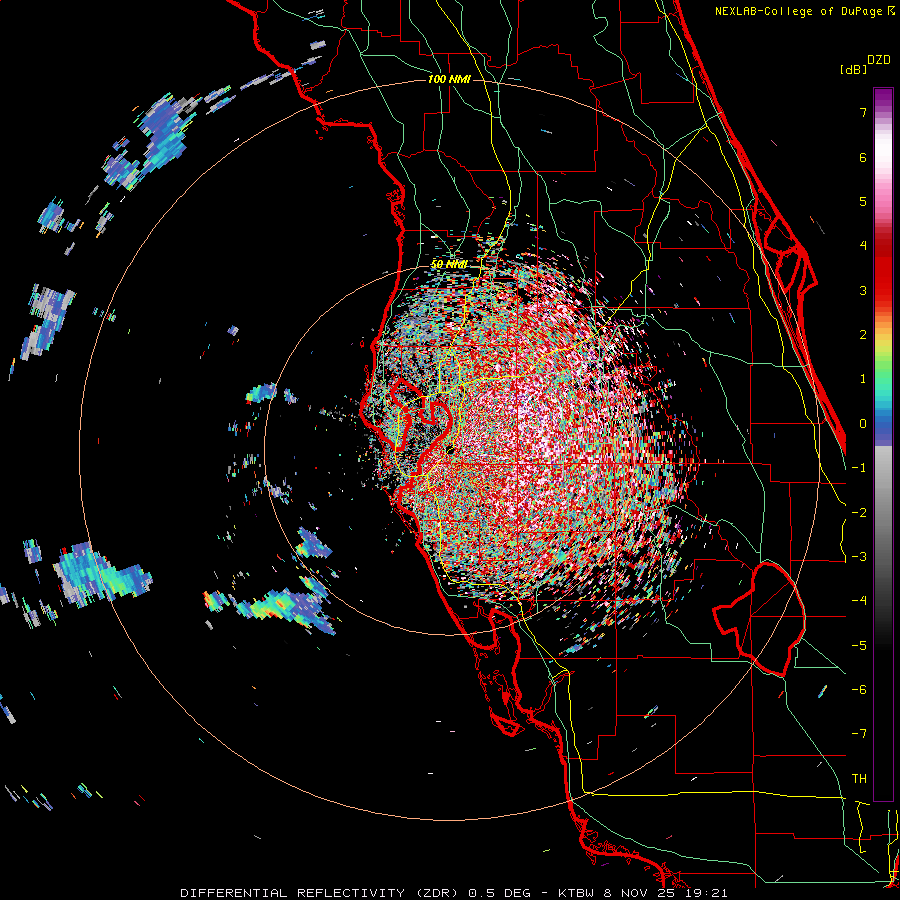Click the [dB] units label
Image resolution: width=900 pixels, height=900 pixels.
pos(854,69)
